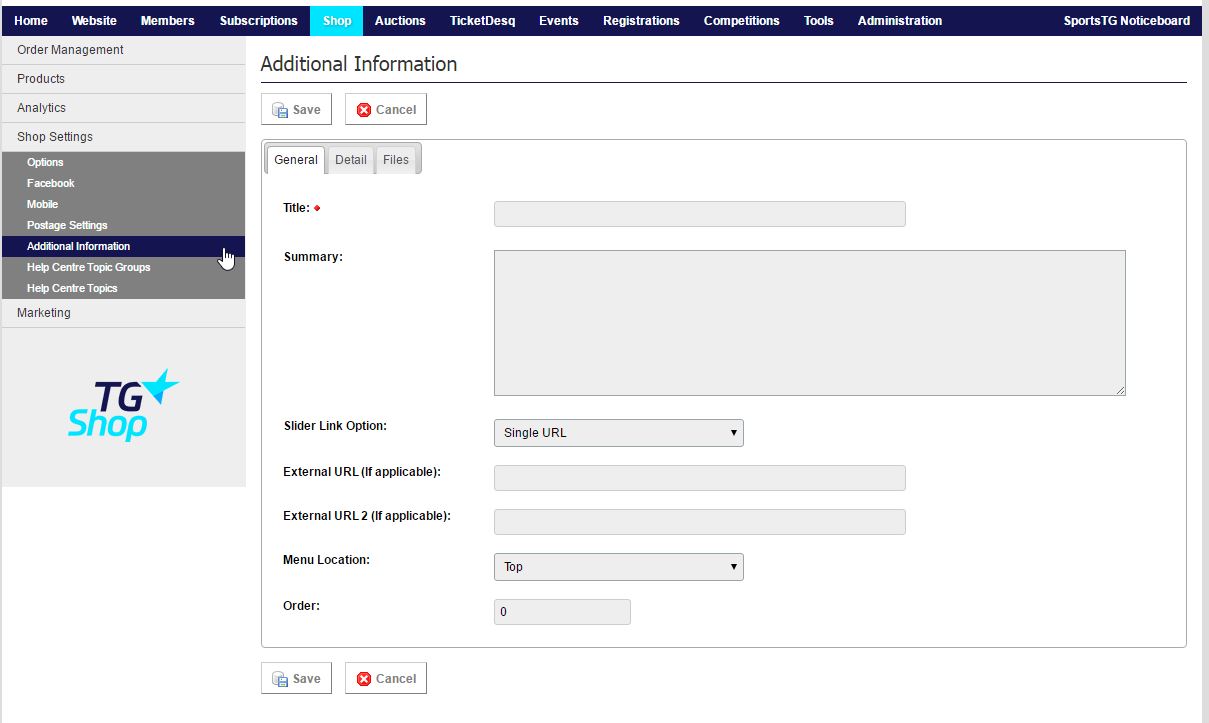Open the Events menu

[x=559, y=20]
